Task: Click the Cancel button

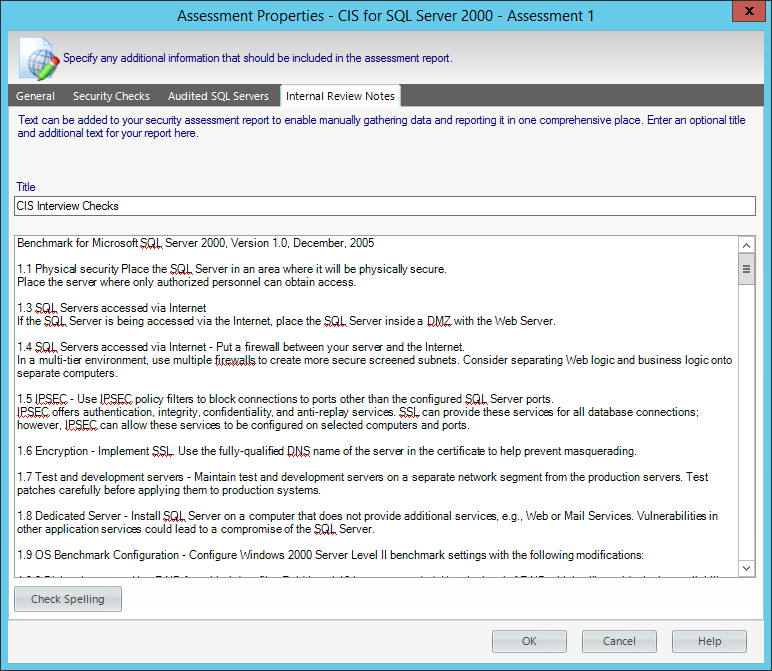Action: tap(619, 641)
